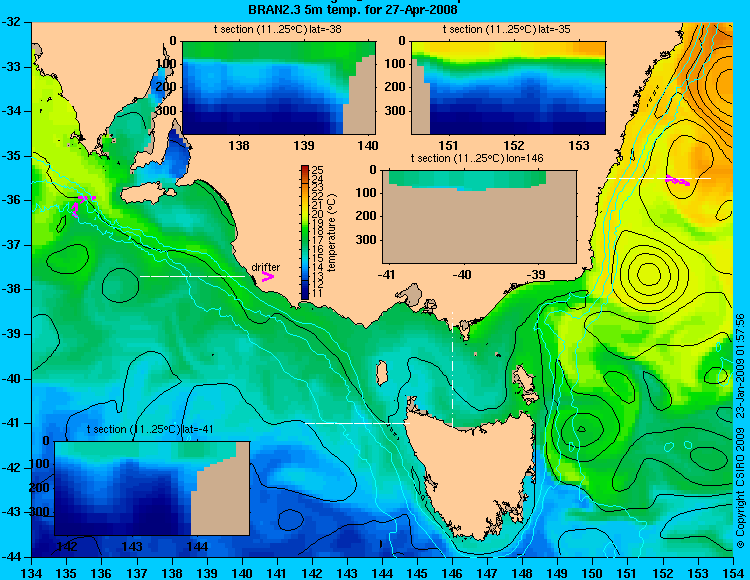Click the "25" value on the color bar

[x=318, y=170]
